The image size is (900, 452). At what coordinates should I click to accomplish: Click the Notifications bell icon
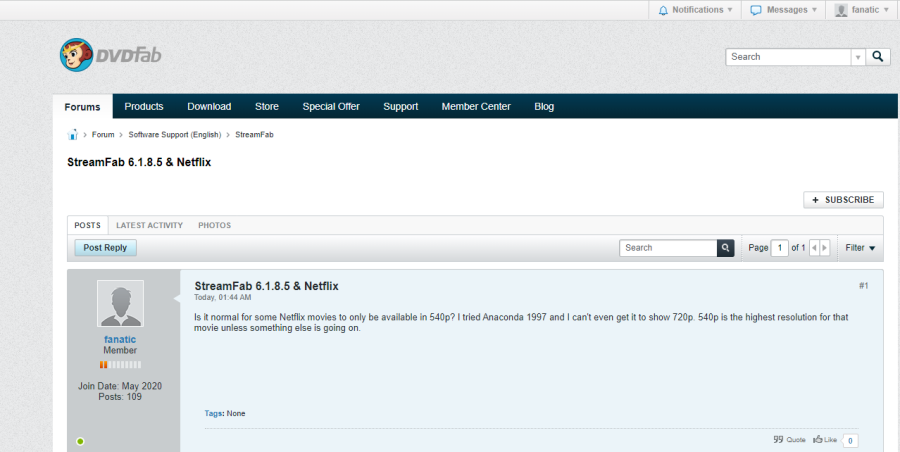(x=664, y=10)
